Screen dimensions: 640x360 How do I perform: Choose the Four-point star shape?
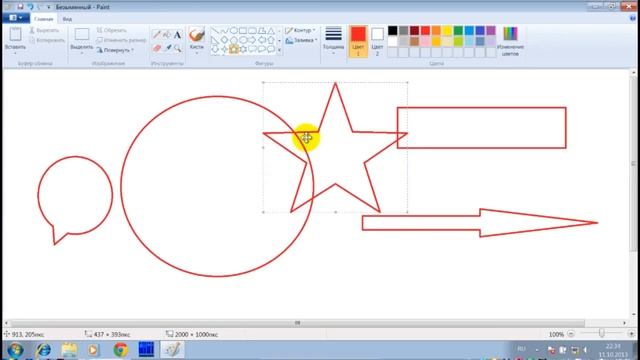coord(224,49)
